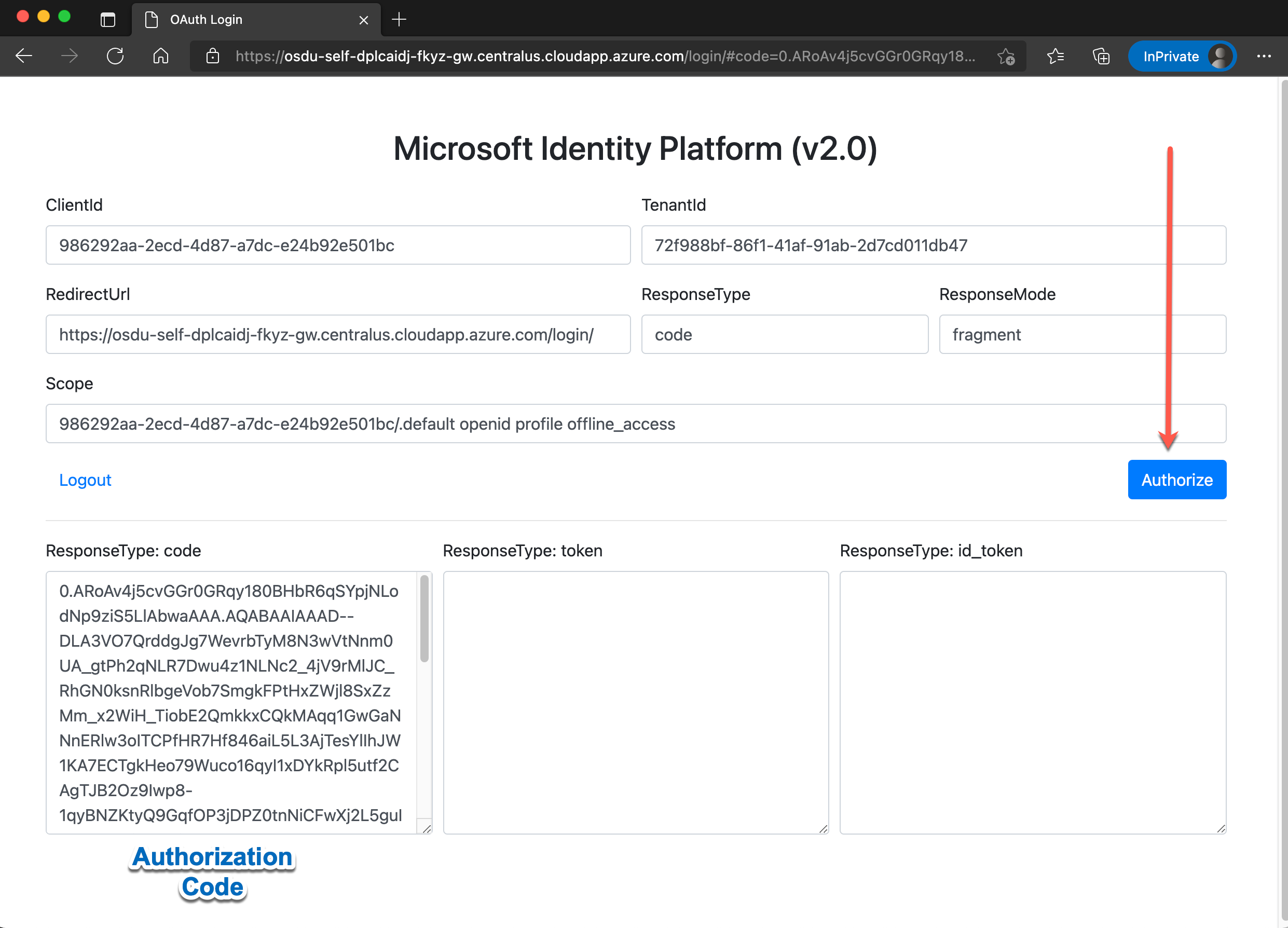Click the refresh page icon
This screenshot has width=1288, height=928.
[x=115, y=56]
